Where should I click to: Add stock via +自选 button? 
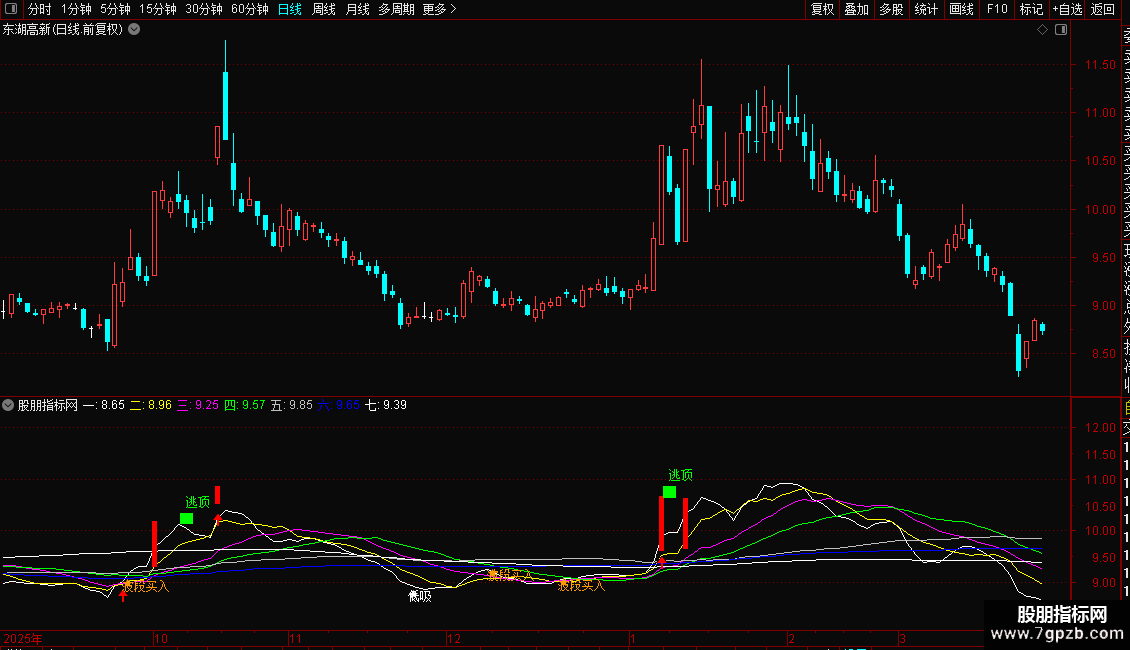[1067, 9]
